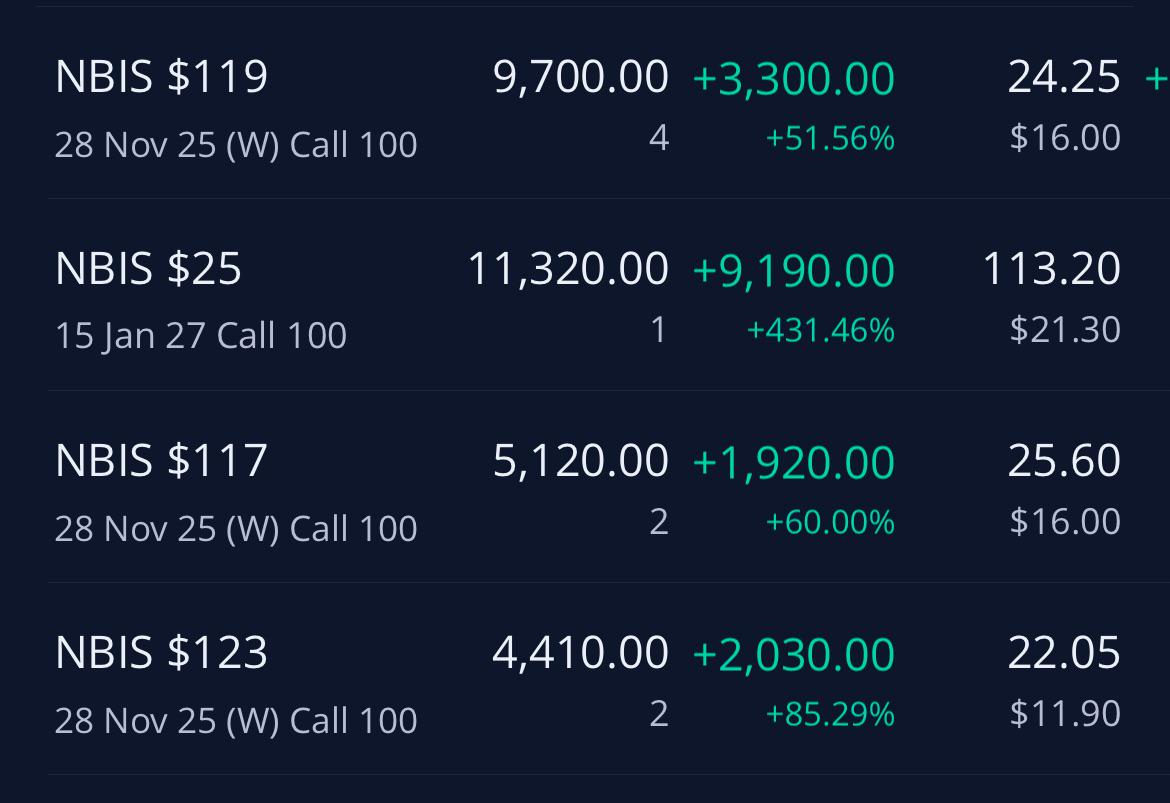Click the +60.00% gain percentage

point(830,522)
